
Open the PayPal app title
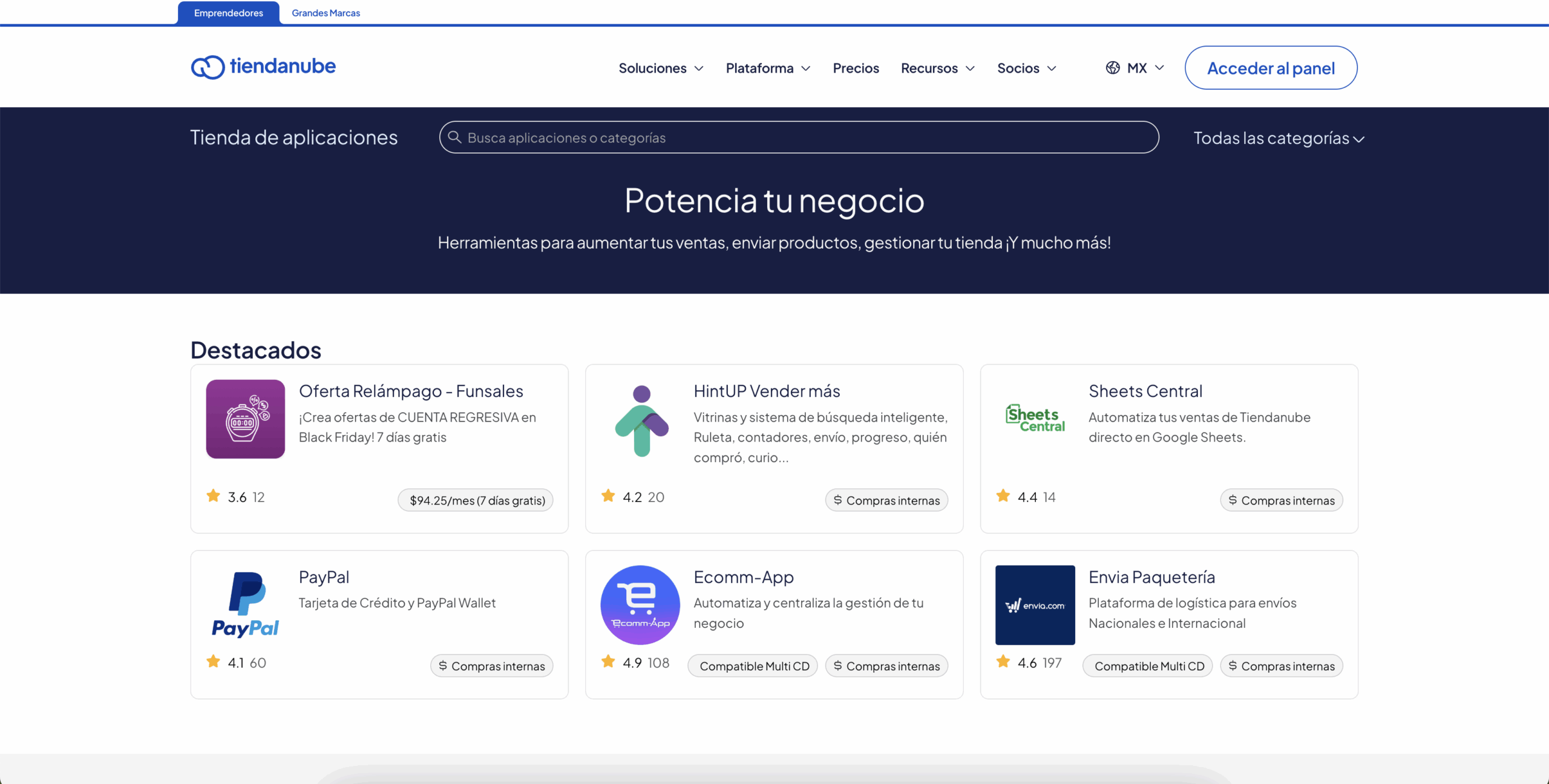(x=324, y=577)
